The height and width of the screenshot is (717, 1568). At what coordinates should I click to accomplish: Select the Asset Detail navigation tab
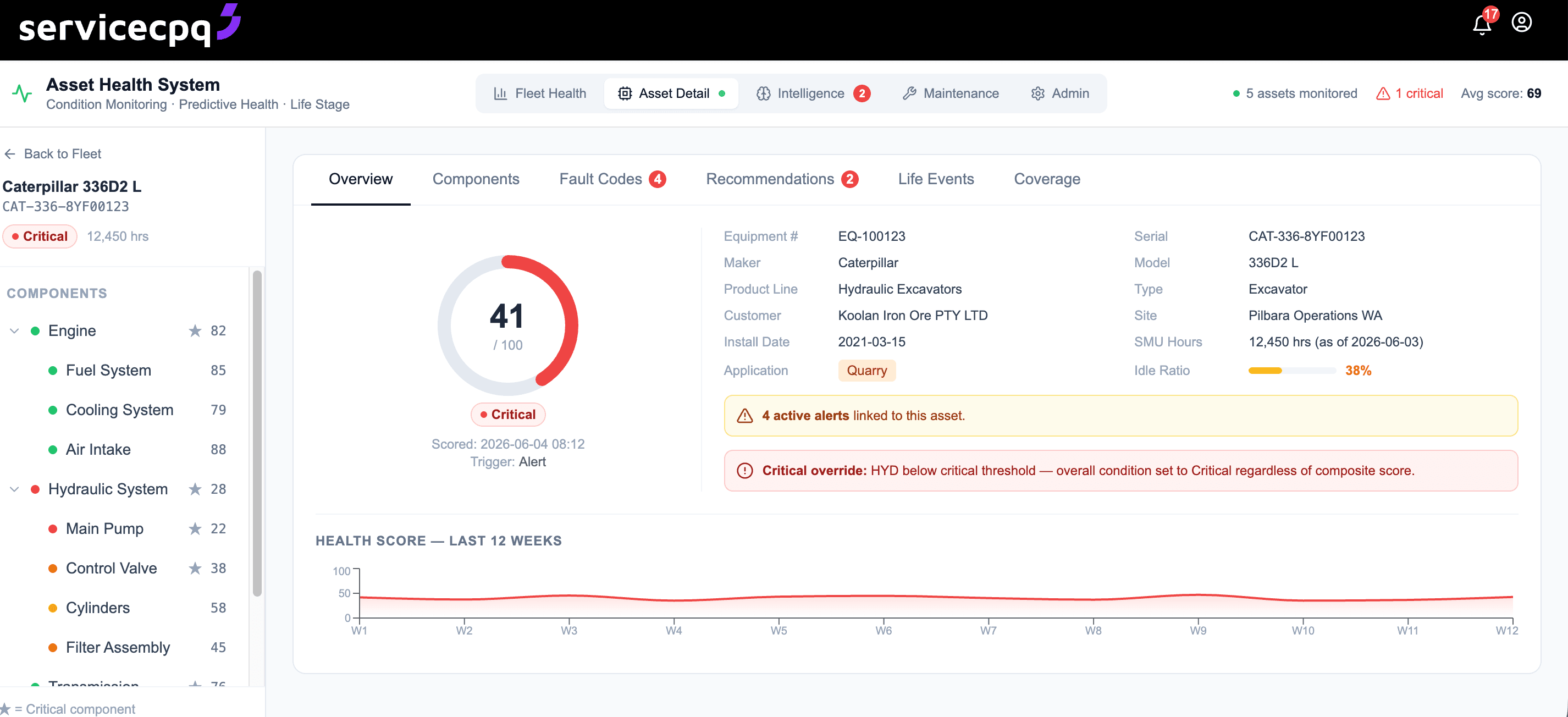tap(671, 93)
